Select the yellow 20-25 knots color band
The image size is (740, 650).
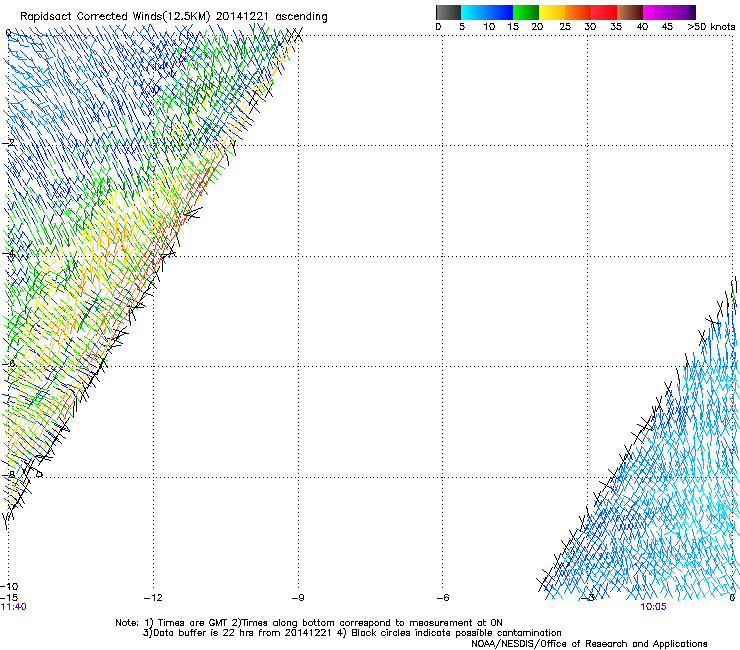[552, 12]
